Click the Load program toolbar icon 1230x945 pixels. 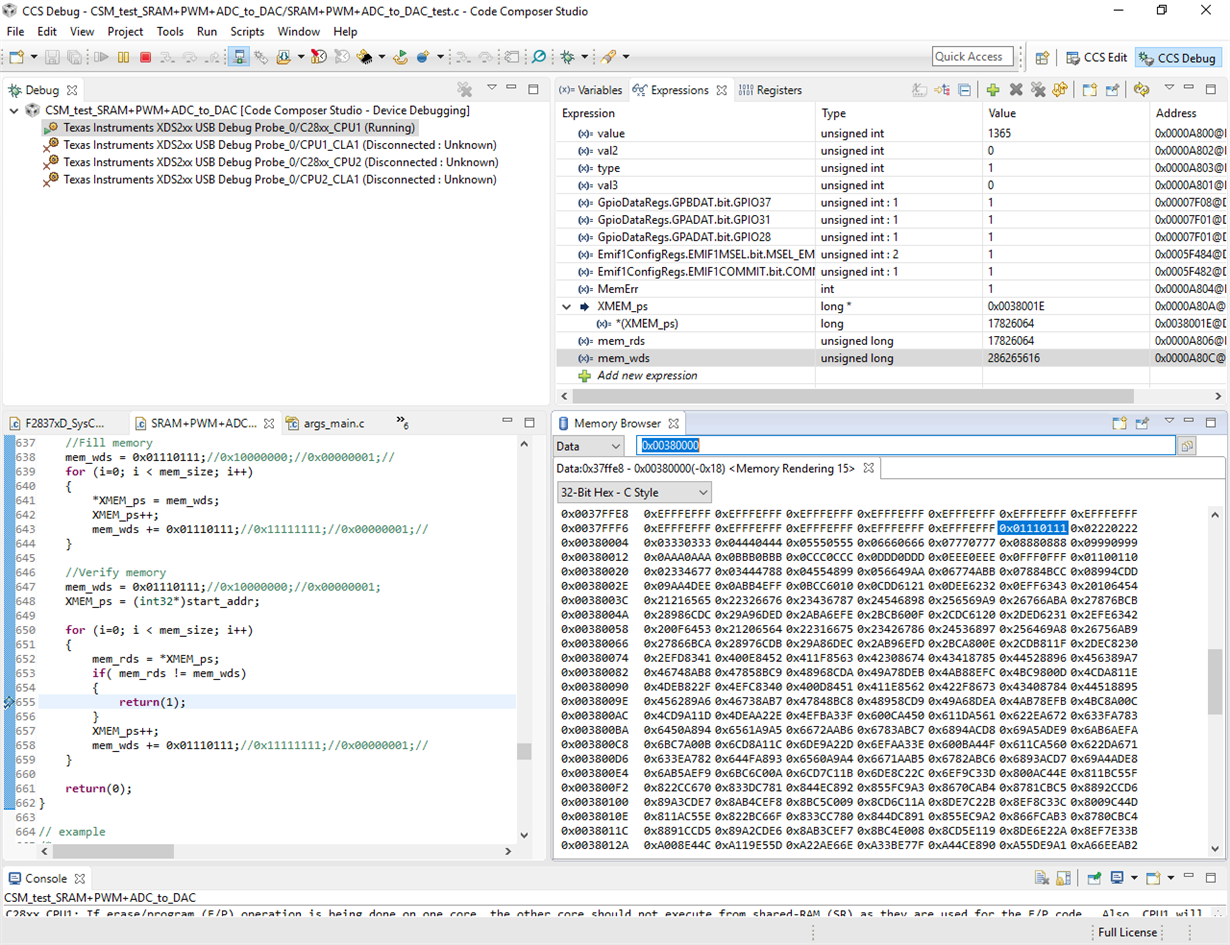click(x=283, y=57)
